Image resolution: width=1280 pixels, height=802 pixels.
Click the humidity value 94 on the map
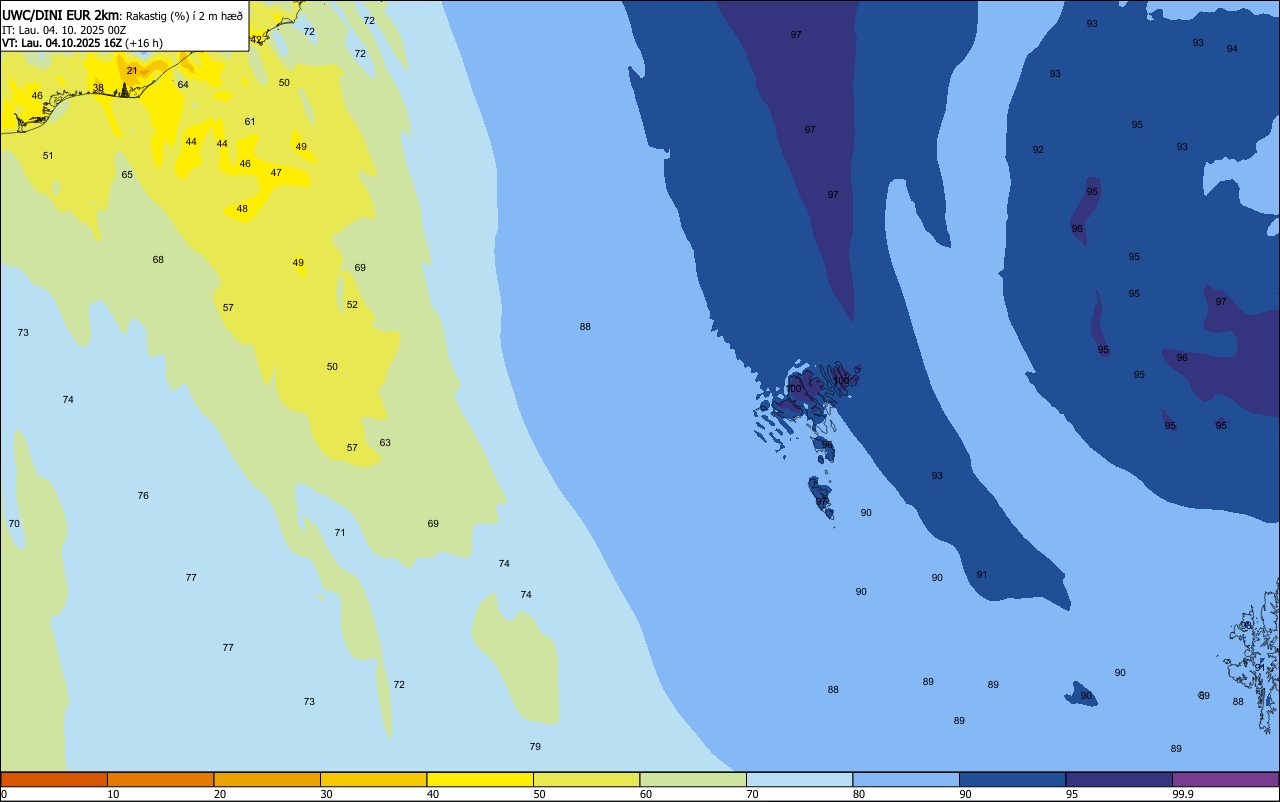pos(1232,49)
